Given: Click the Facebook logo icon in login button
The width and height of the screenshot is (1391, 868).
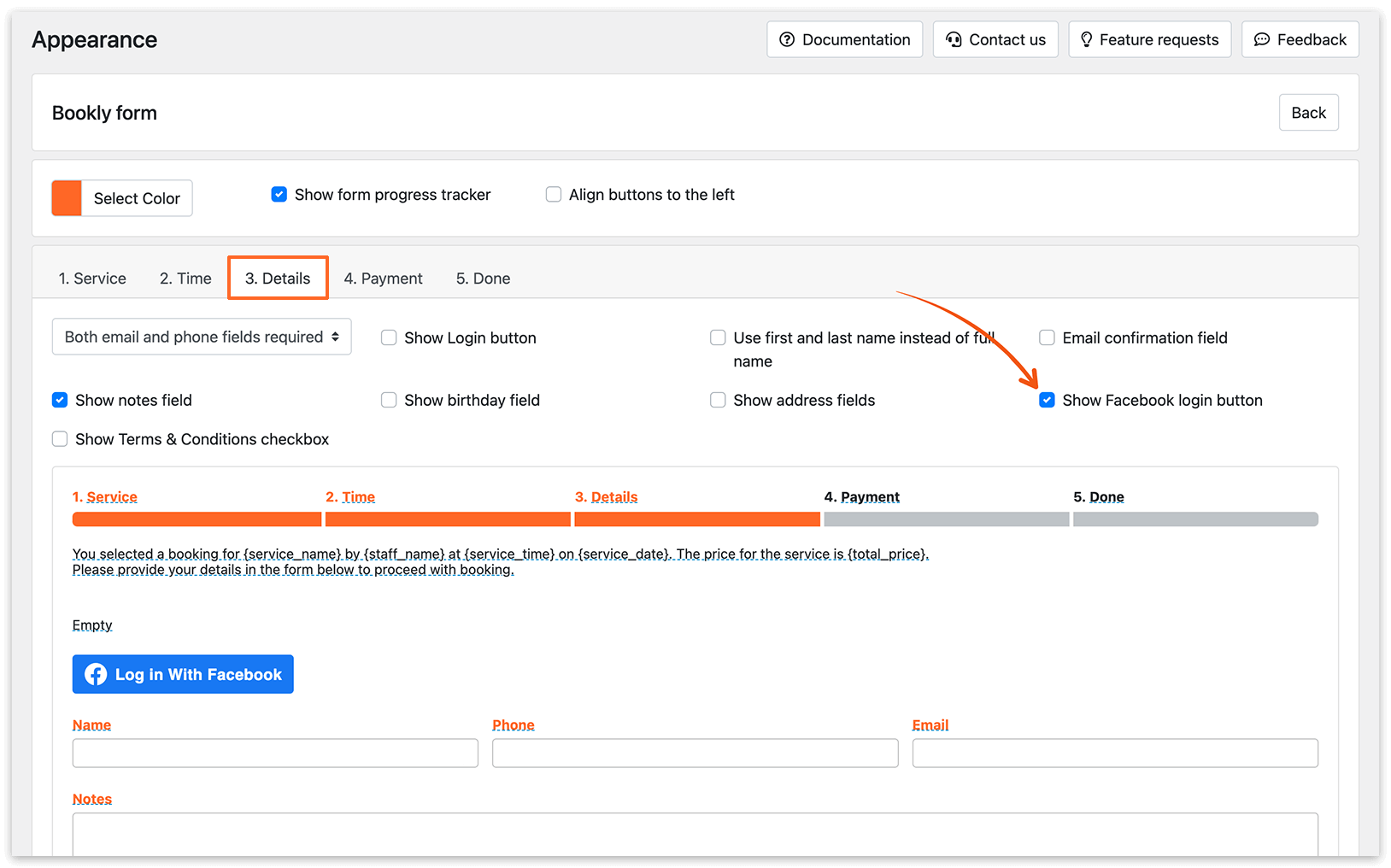Looking at the screenshot, I should pyautogui.click(x=96, y=674).
